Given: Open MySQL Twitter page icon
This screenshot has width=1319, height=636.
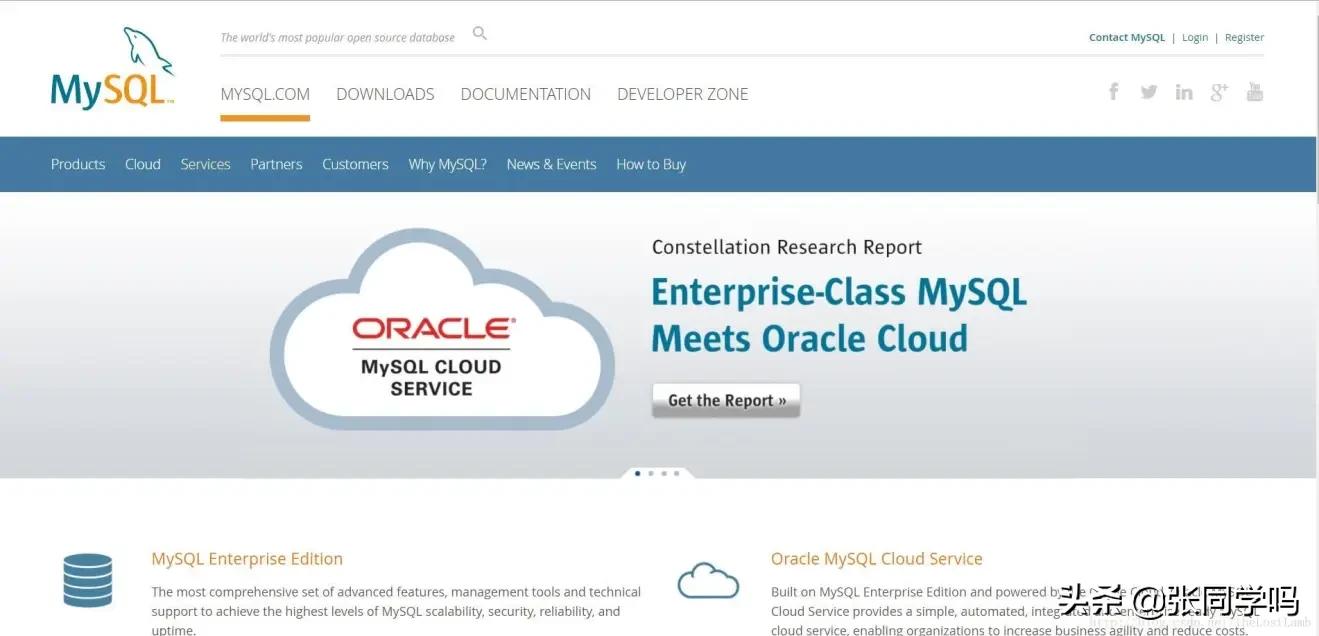Looking at the screenshot, I should coord(1149,92).
